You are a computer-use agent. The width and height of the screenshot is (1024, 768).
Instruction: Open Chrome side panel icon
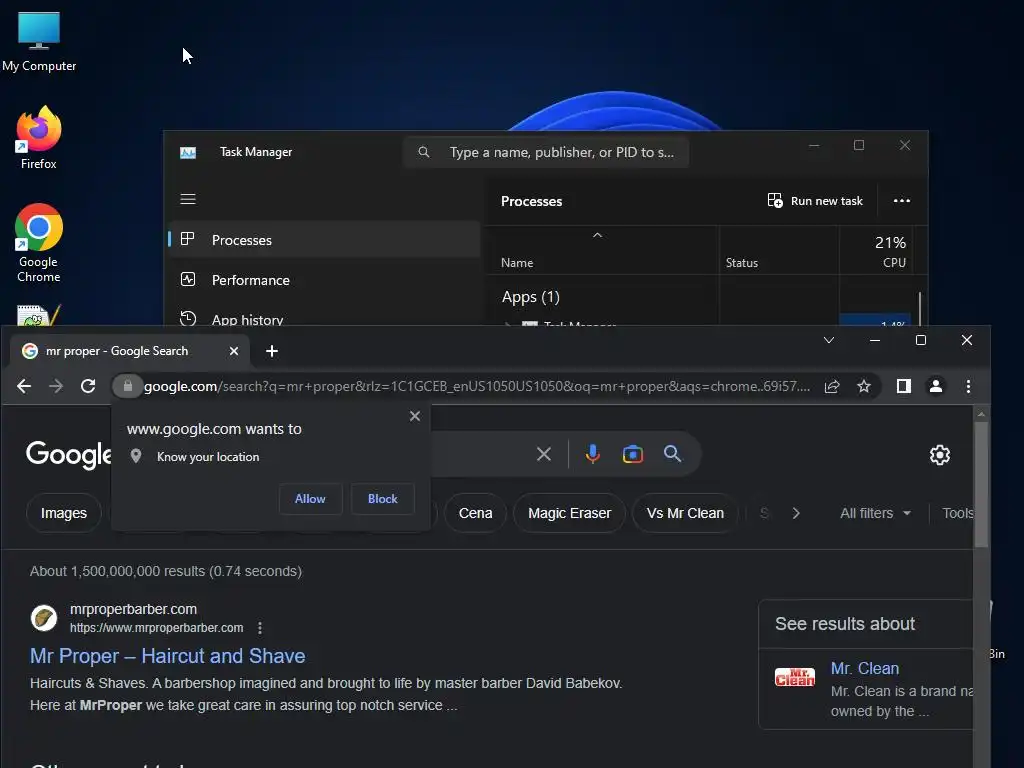(x=904, y=387)
